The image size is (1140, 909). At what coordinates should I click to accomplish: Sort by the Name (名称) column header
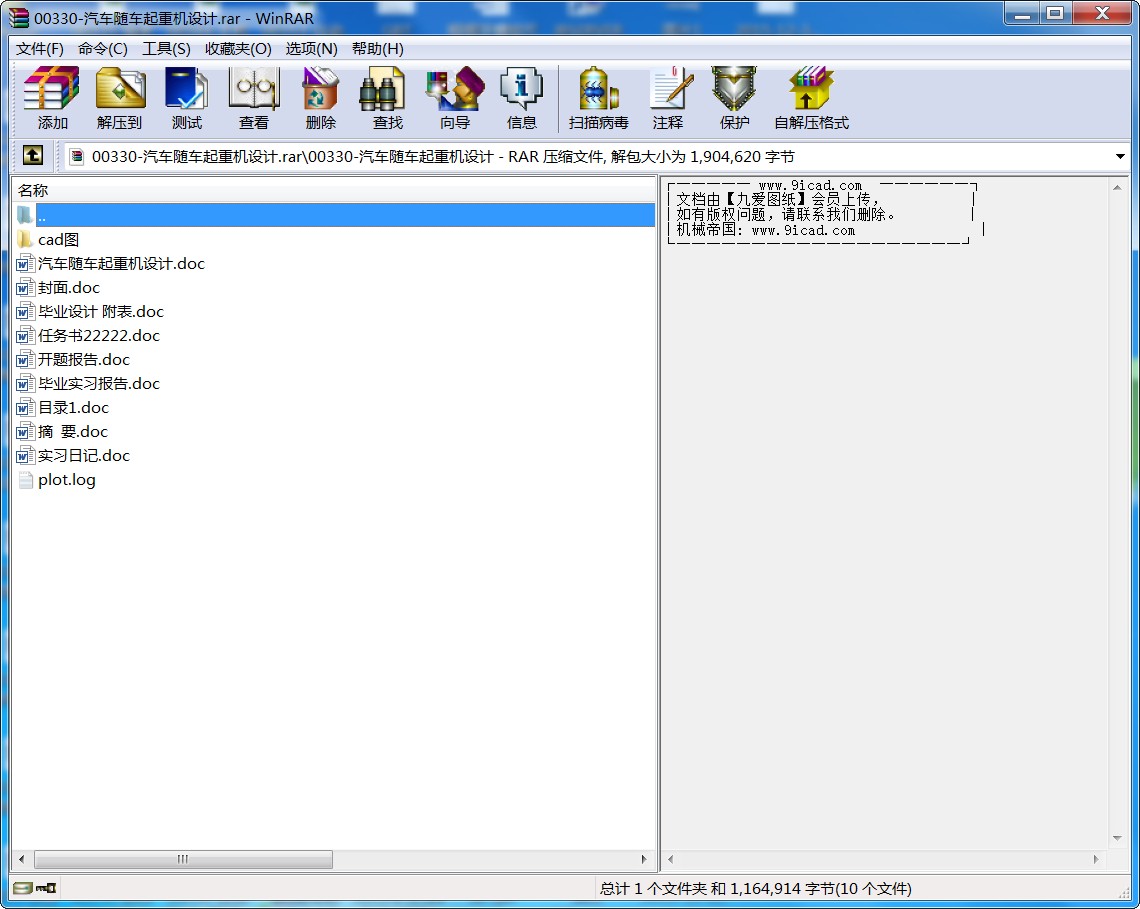[x=334, y=191]
